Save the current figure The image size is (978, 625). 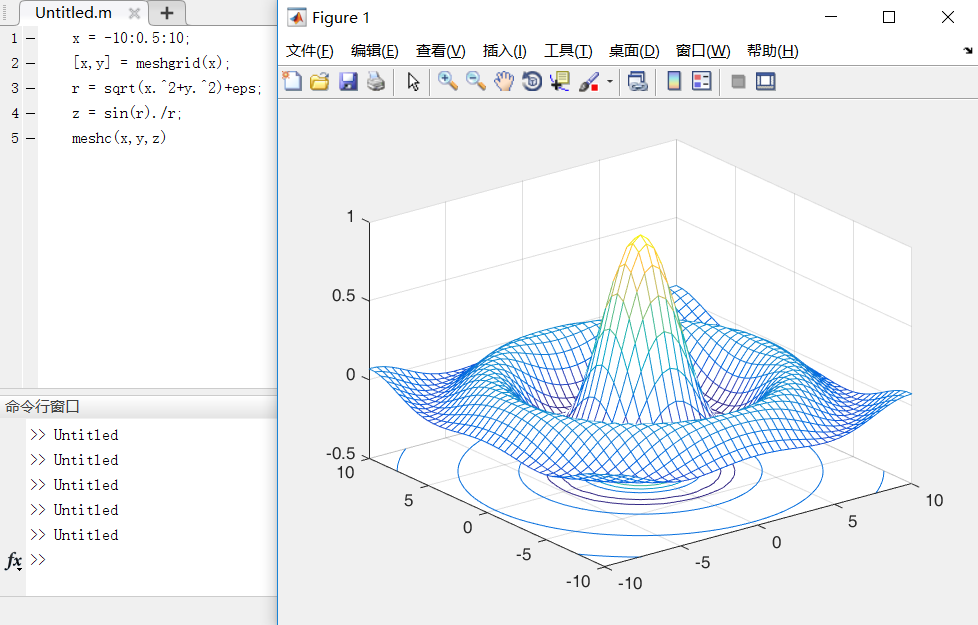point(348,81)
